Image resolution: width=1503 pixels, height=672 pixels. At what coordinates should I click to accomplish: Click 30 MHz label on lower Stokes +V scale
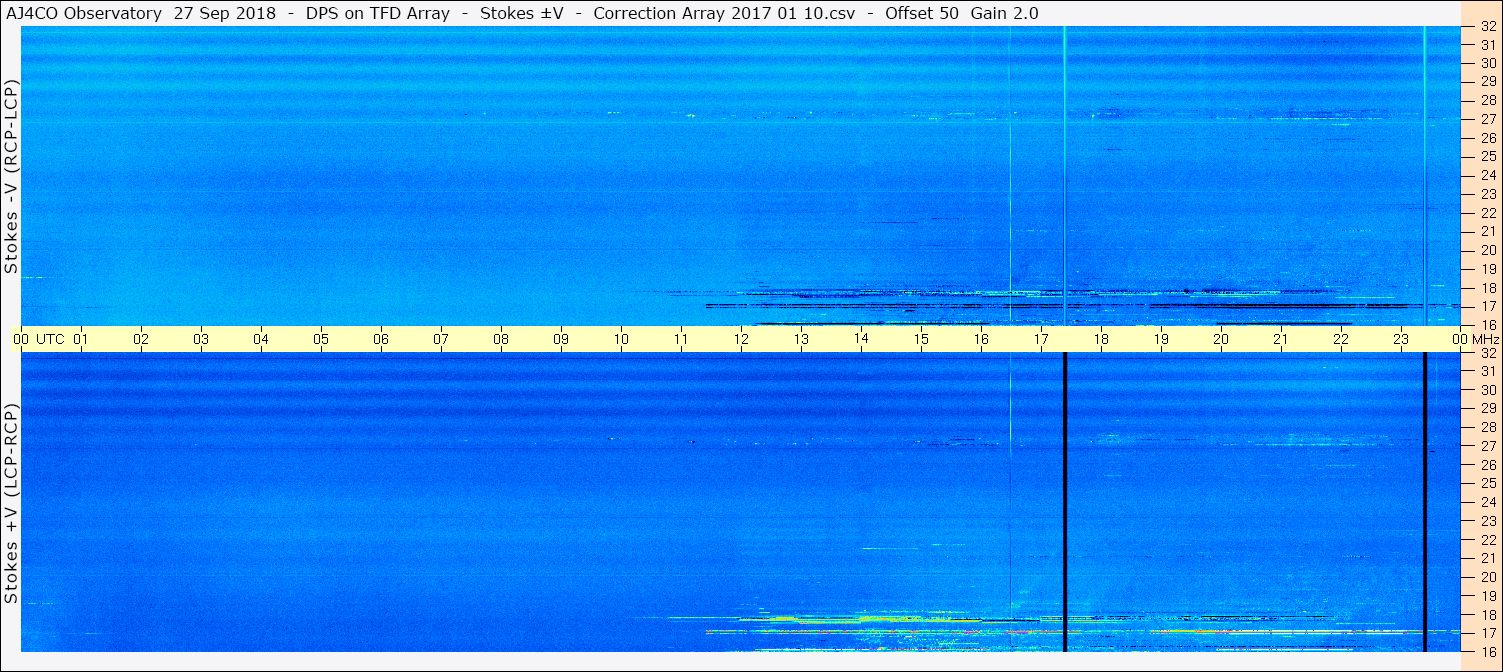pos(1487,390)
